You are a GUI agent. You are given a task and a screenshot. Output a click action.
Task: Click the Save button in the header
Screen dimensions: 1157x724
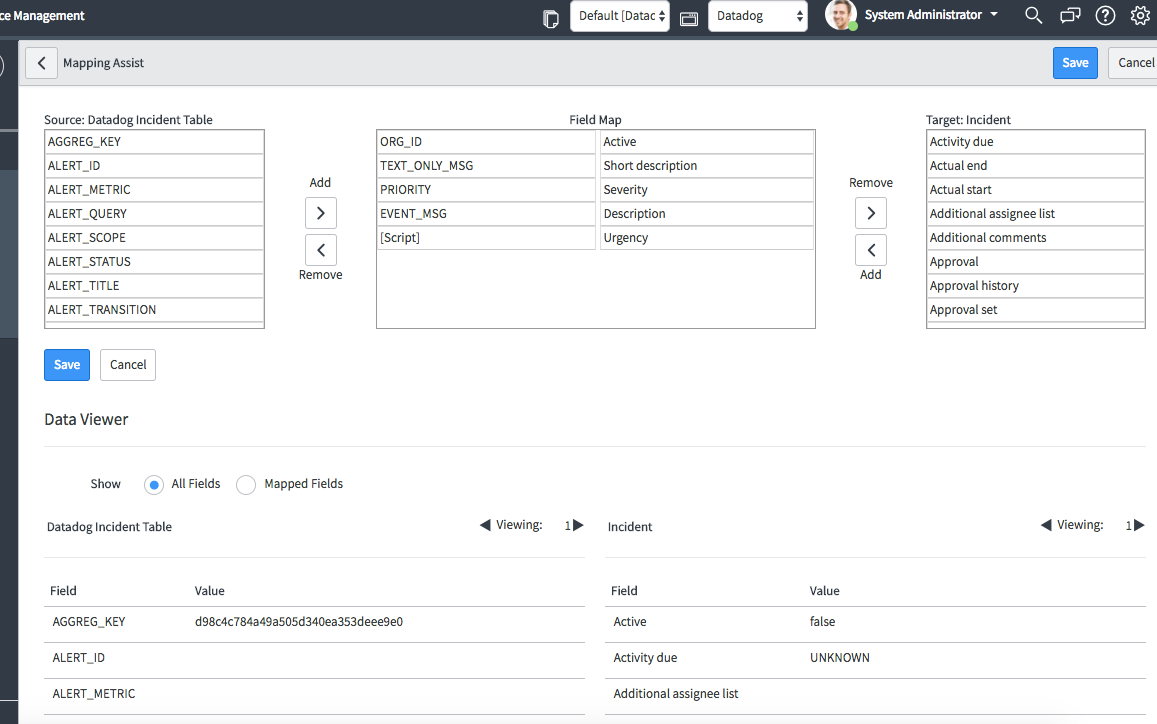pyautogui.click(x=1075, y=62)
